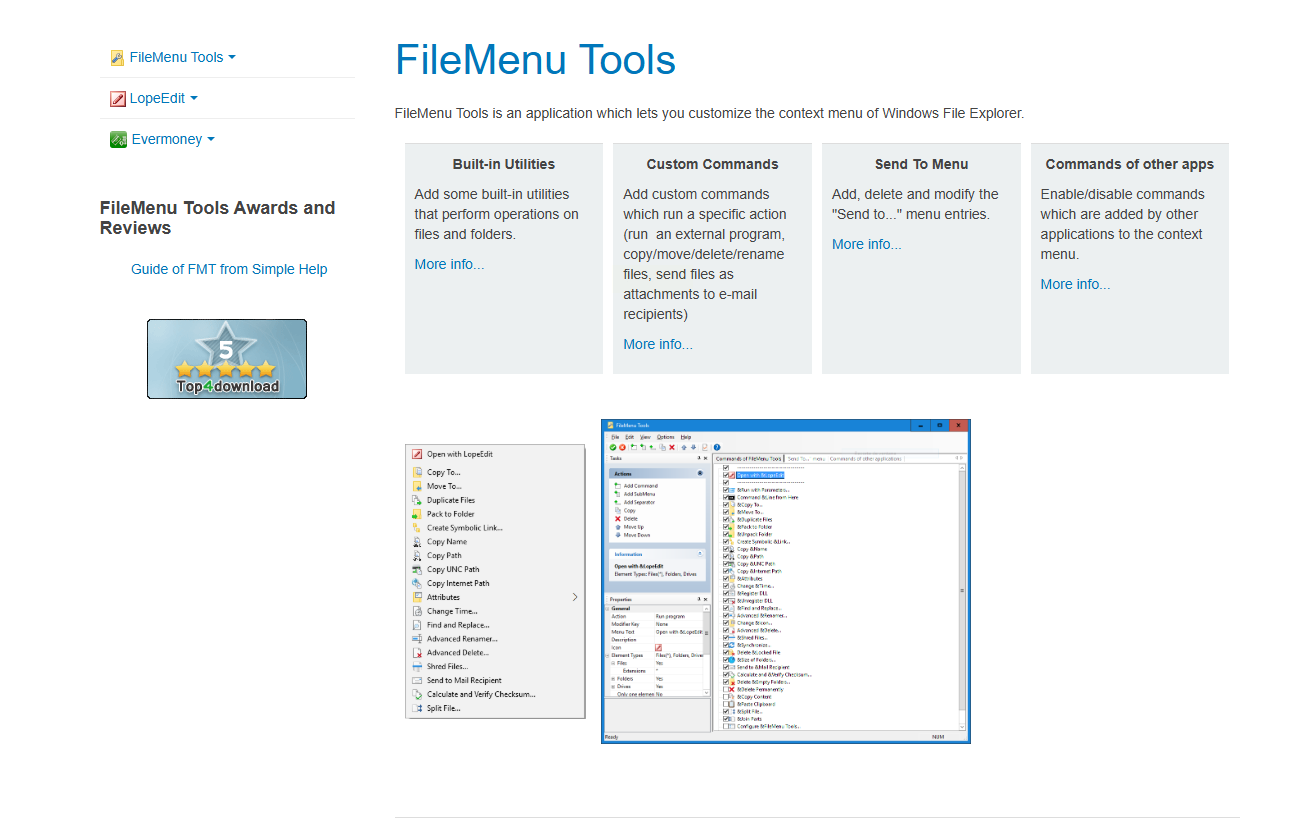The width and height of the screenshot is (1304, 820).
Task: Click the Pack to Folder icon in context menu
Action: pos(417,514)
